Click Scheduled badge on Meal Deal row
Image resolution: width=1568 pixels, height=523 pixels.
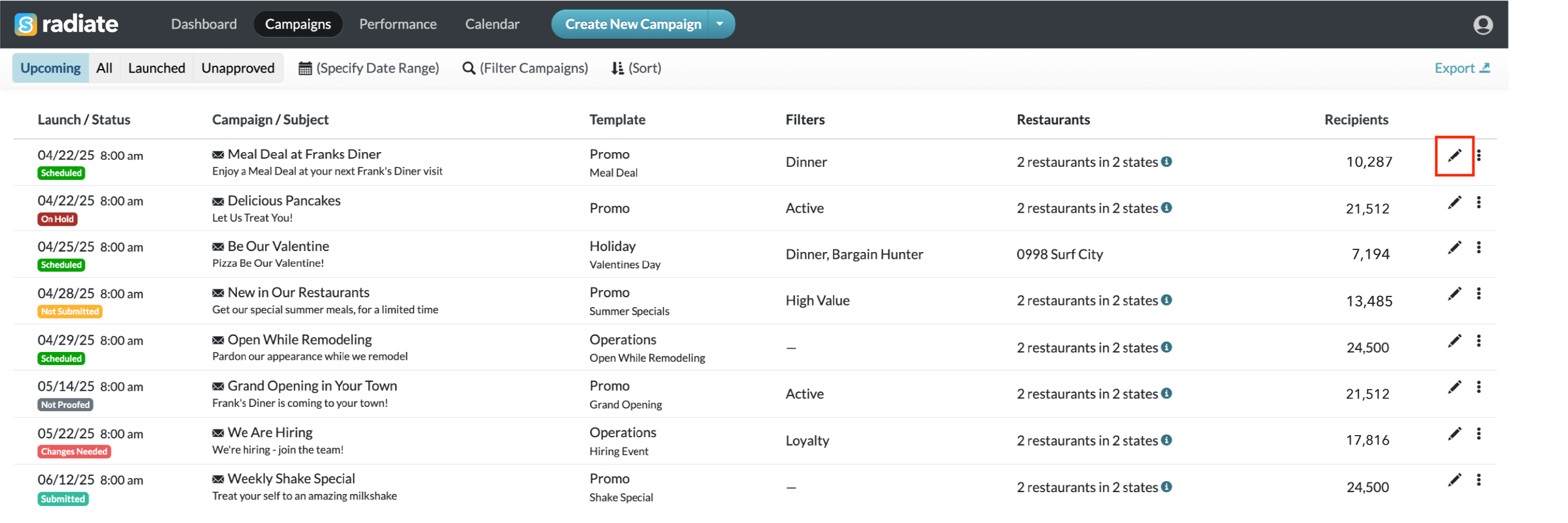[62, 173]
